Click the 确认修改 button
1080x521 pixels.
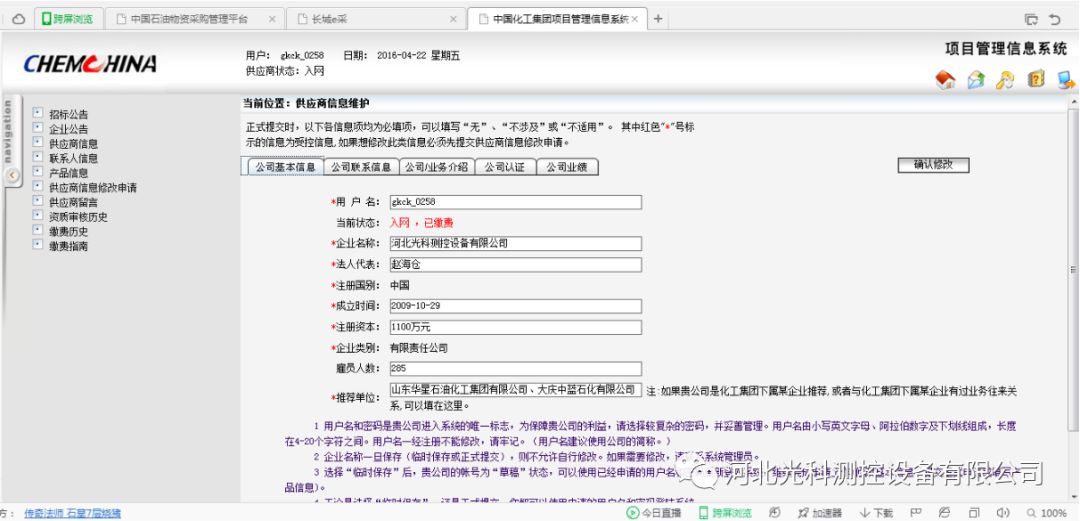point(933,165)
